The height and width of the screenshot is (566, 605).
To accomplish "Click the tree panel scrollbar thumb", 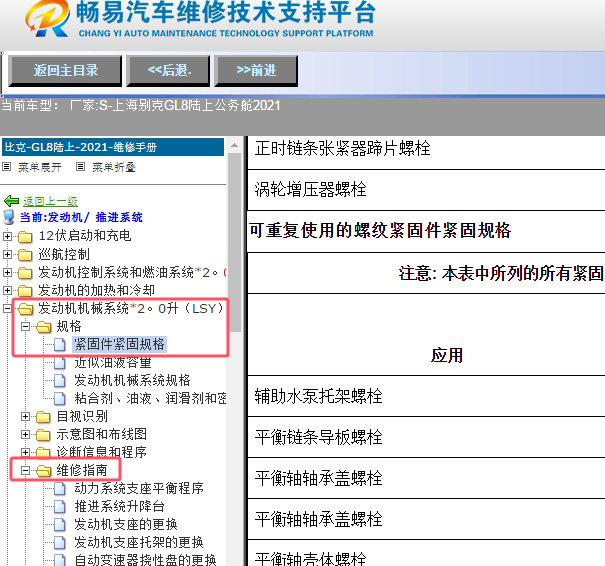I will pos(234,242).
